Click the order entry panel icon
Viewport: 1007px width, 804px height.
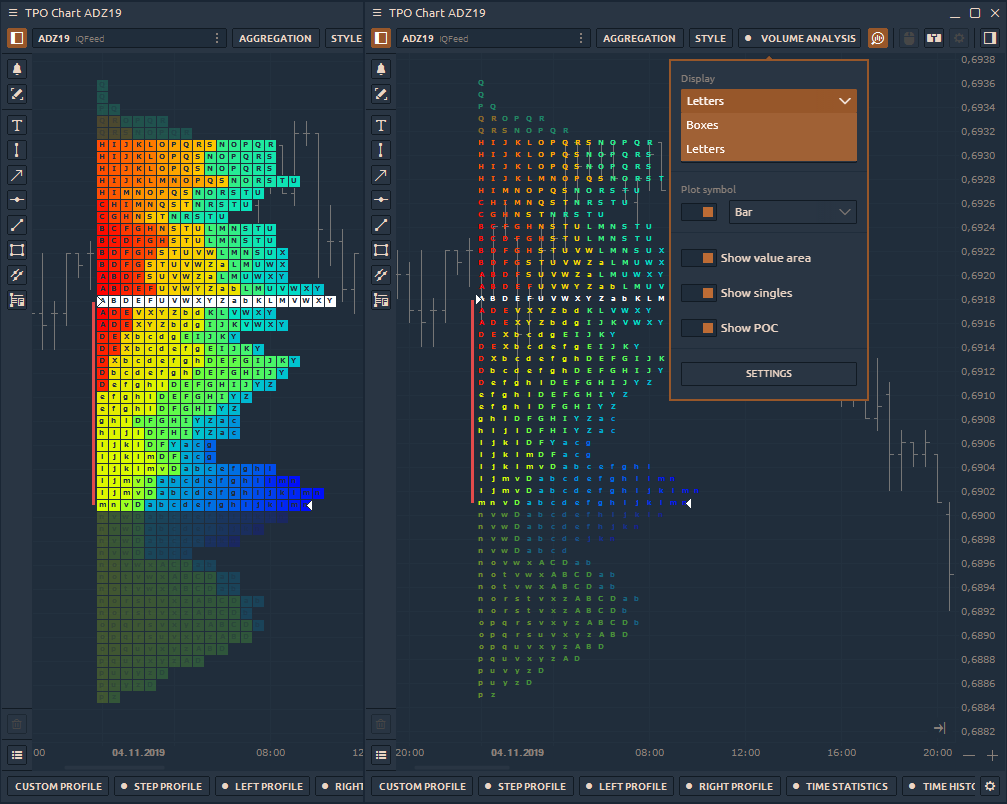(934, 39)
